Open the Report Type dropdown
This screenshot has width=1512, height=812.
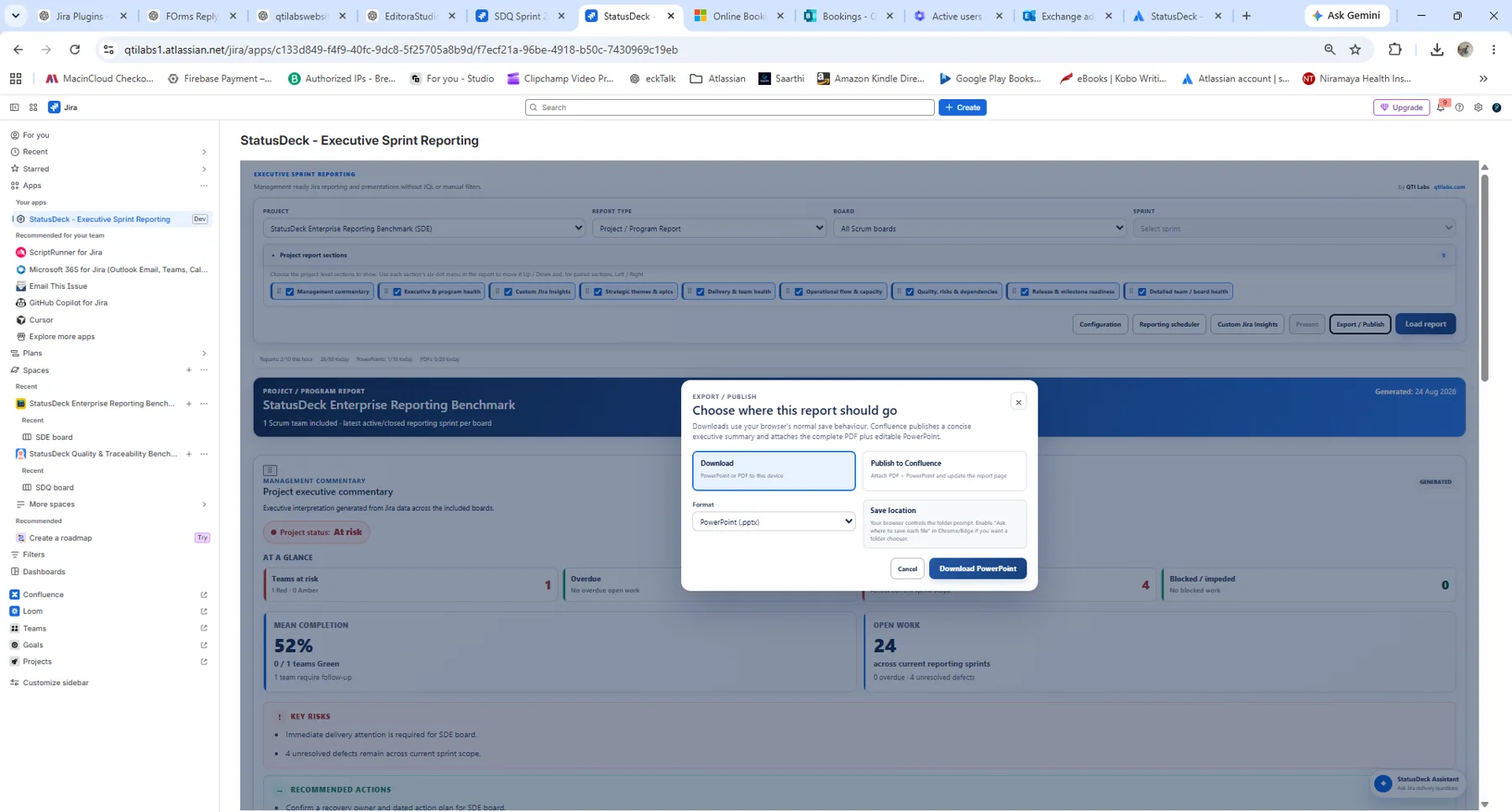tap(709, 228)
